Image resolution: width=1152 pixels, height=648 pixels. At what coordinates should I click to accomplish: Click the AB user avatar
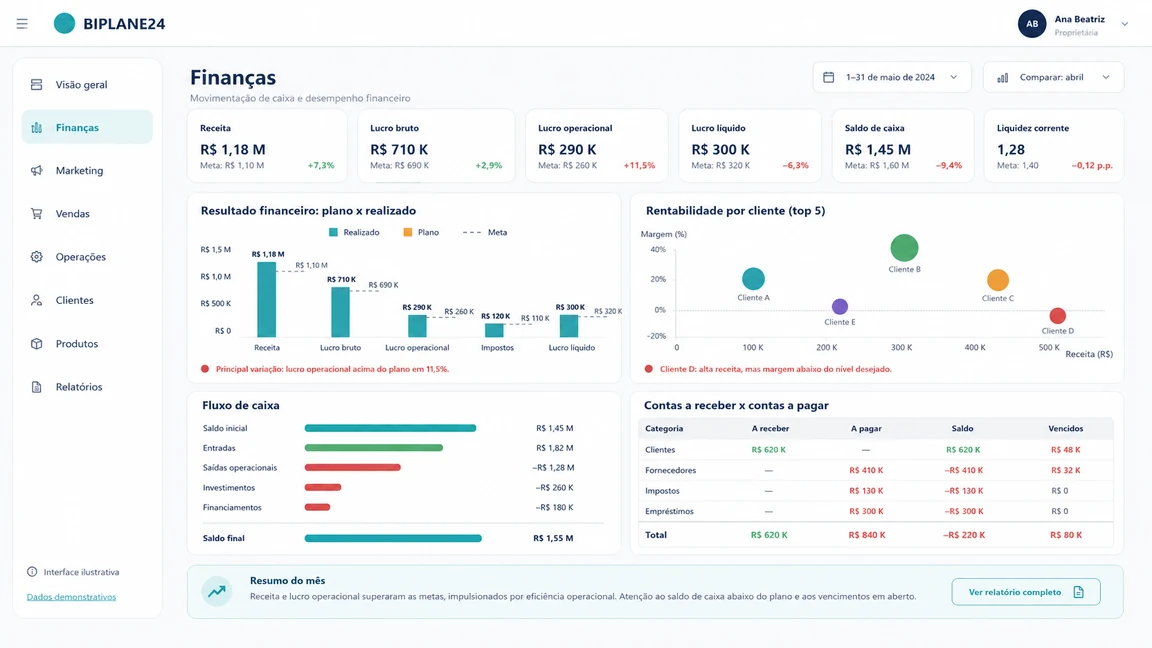(1032, 24)
